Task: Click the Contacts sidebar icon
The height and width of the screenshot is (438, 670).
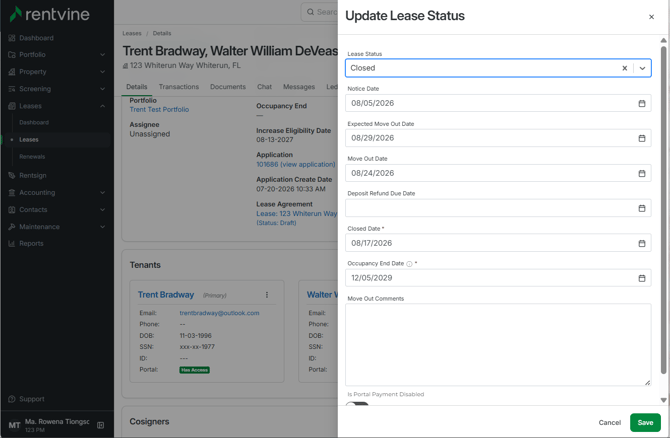Action: coord(12,210)
